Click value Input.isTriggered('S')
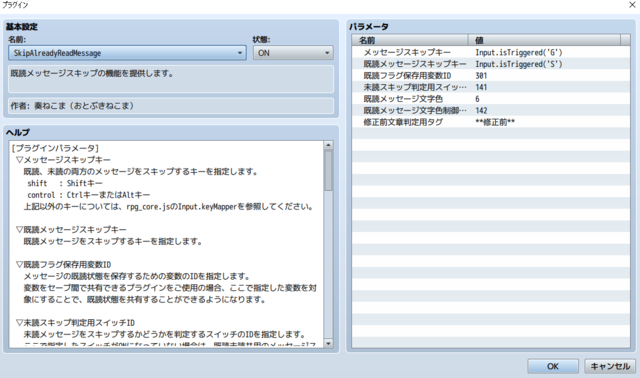The height and width of the screenshot is (378, 640). [x=518, y=64]
